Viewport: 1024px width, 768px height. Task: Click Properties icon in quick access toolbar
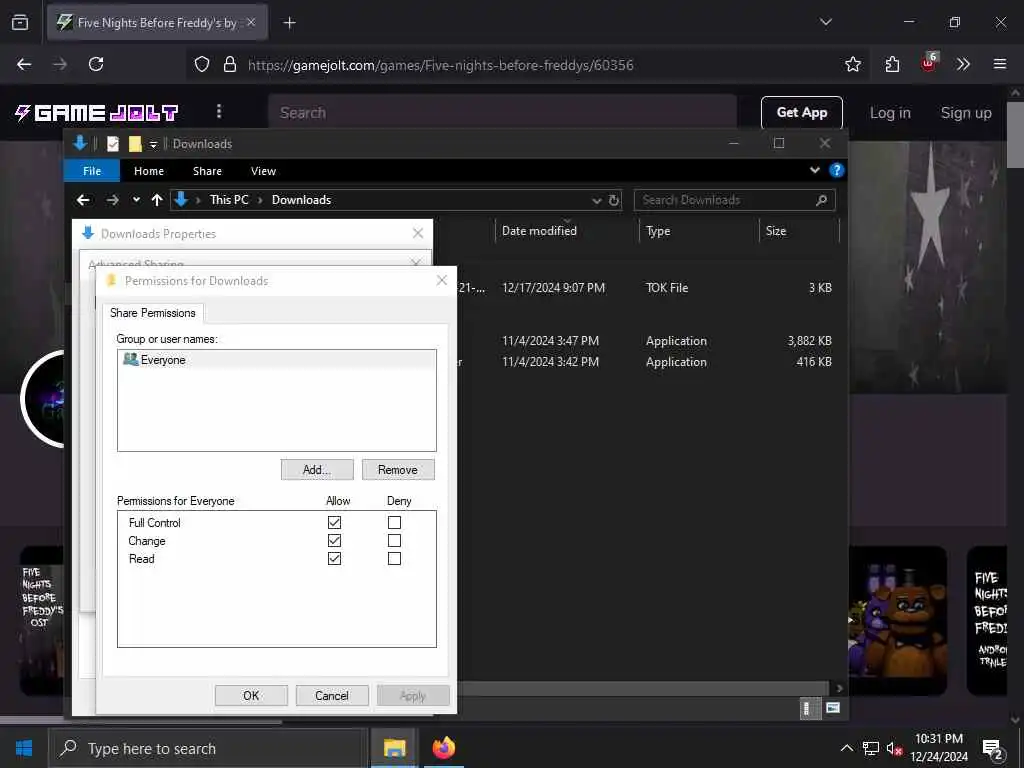(113, 144)
